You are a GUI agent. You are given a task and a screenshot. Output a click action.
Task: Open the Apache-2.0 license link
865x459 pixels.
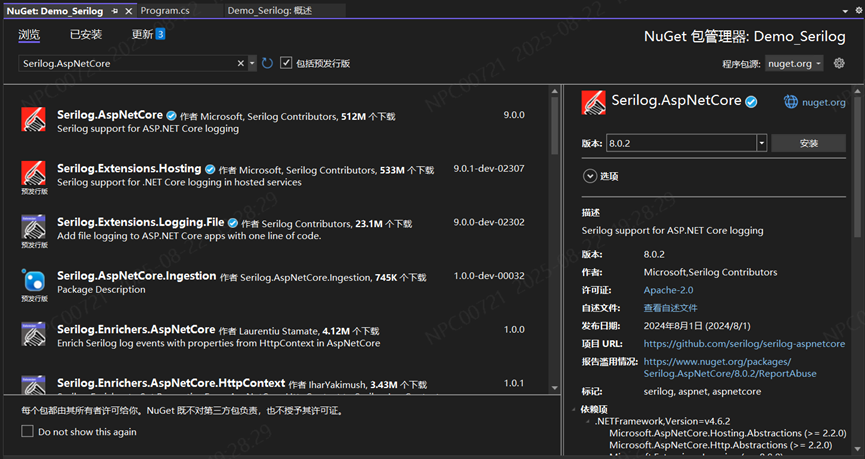click(668, 290)
